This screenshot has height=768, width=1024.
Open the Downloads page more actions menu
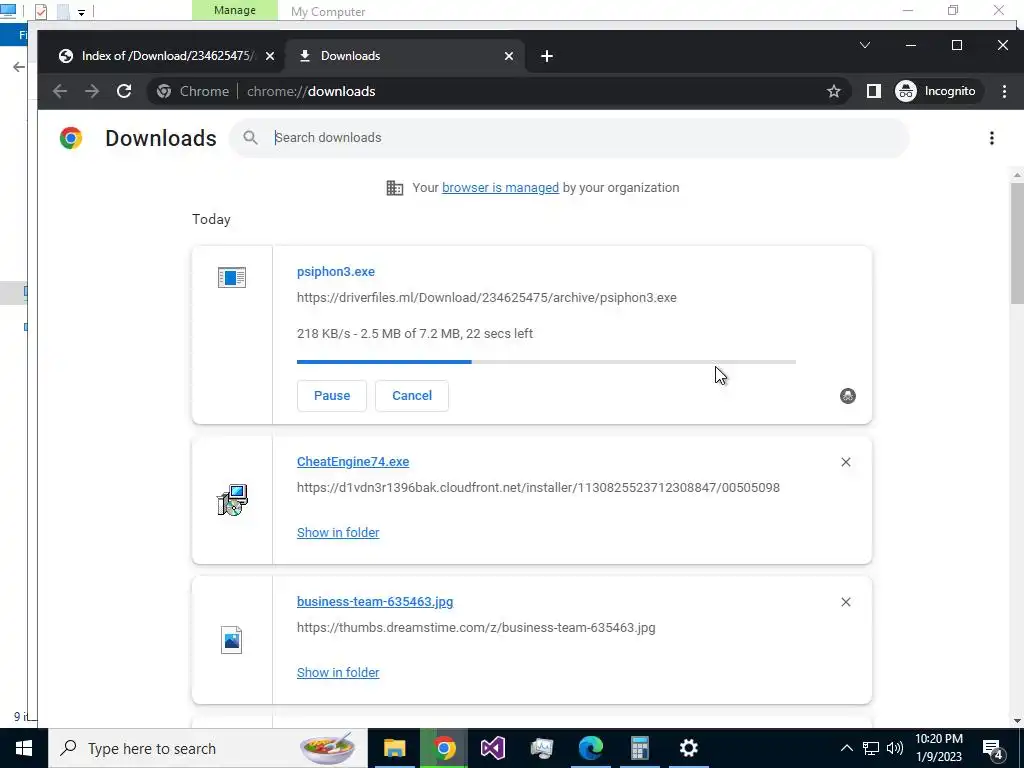991,138
